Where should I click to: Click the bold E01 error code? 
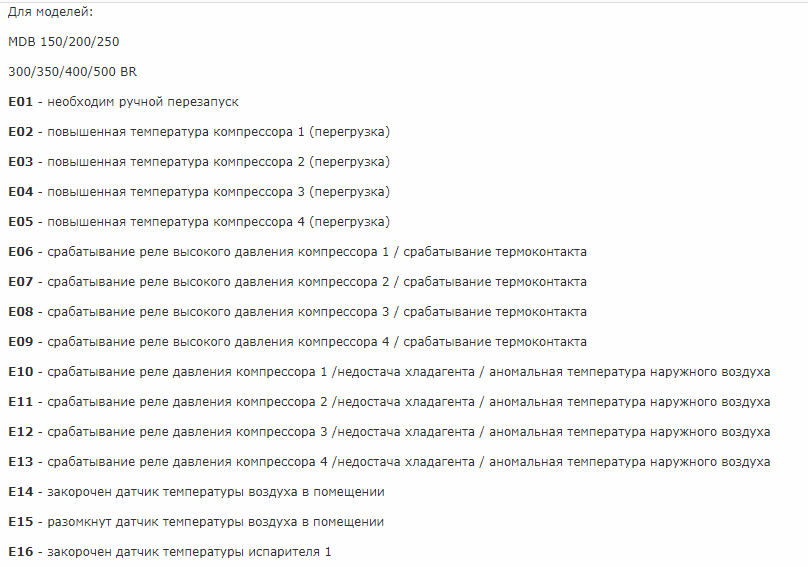21,101
